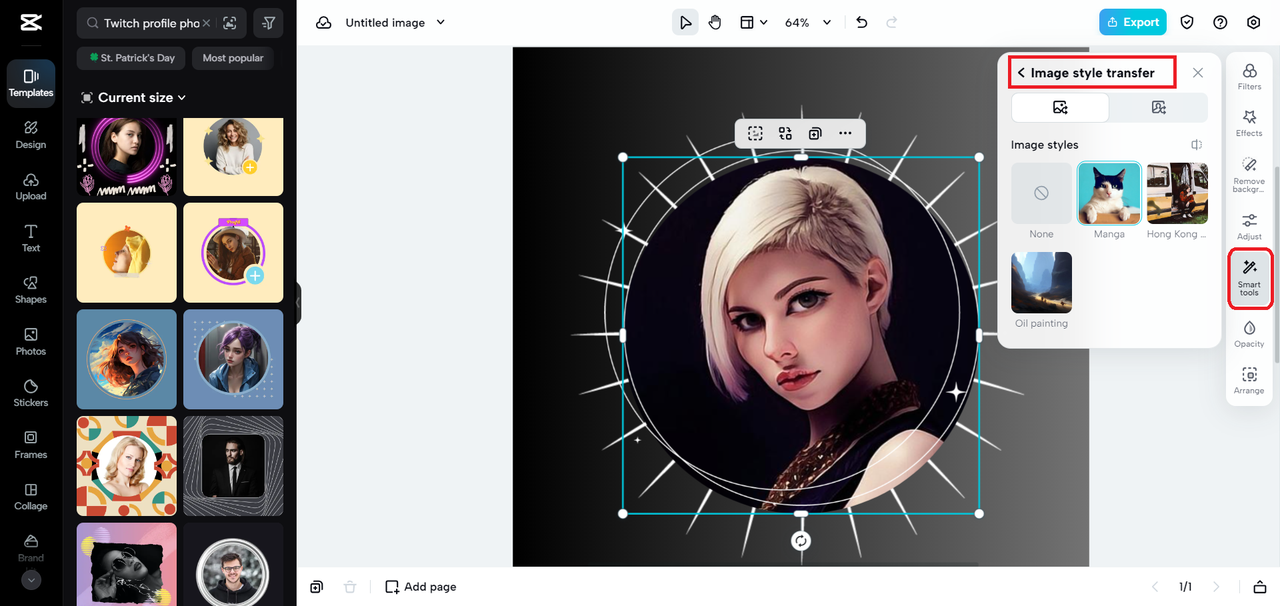Click the replace image icon in floating toolbar

coord(785,133)
